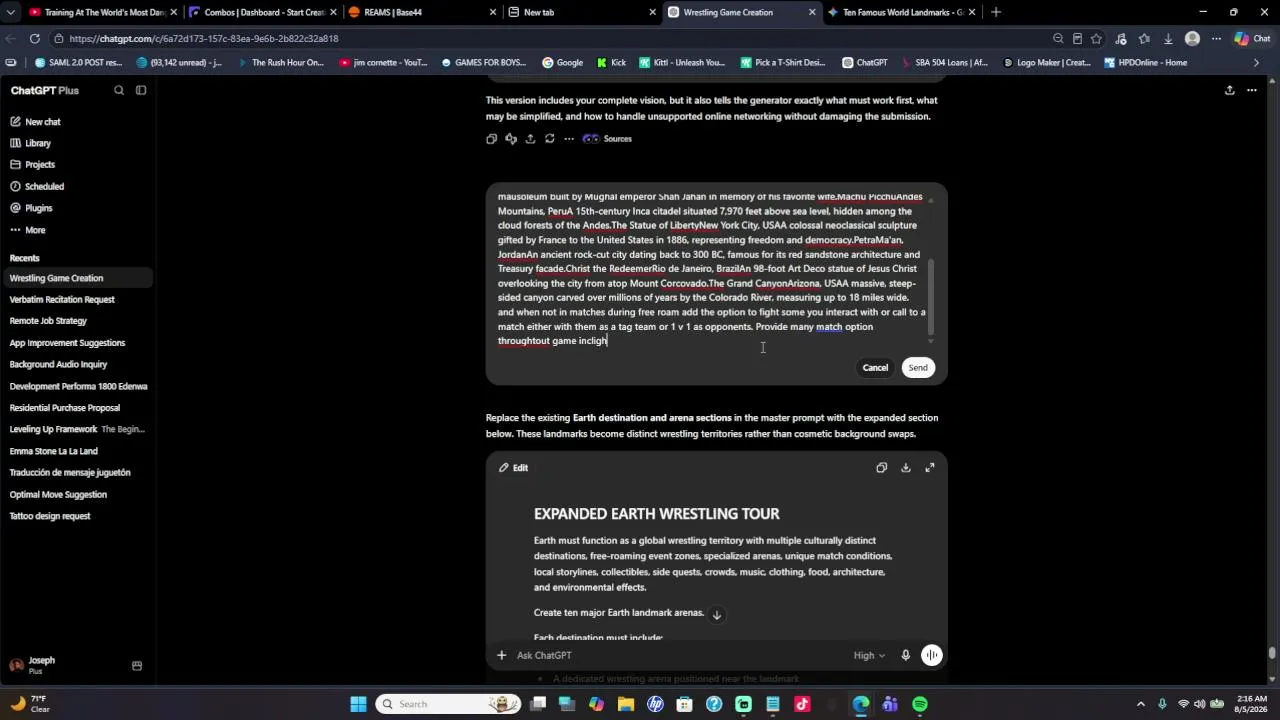Image resolution: width=1280 pixels, height=720 pixels.
Task: Add page to favorites with star icon
Action: point(1096,38)
